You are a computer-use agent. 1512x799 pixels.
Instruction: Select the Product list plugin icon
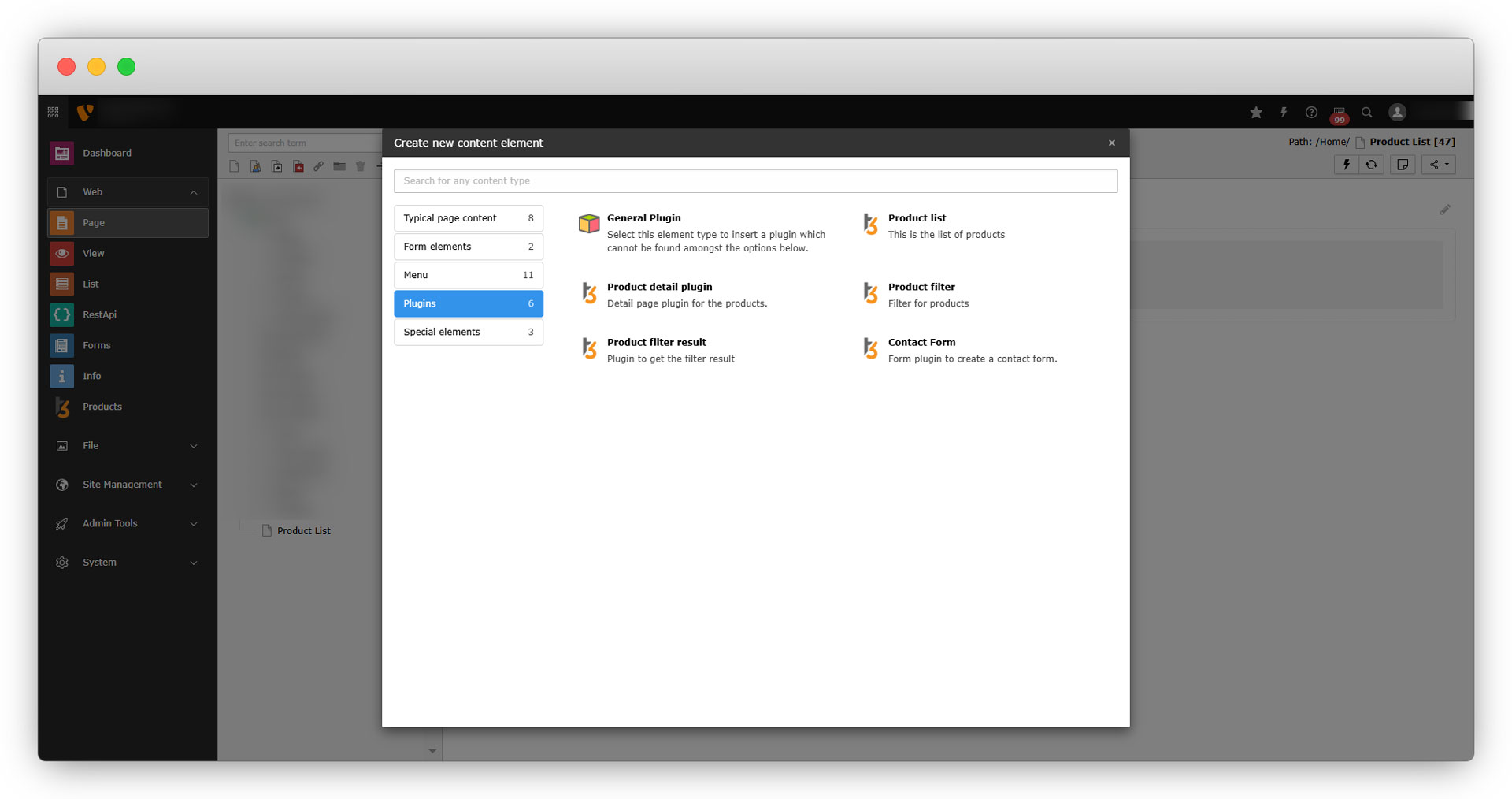pos(870,225)
